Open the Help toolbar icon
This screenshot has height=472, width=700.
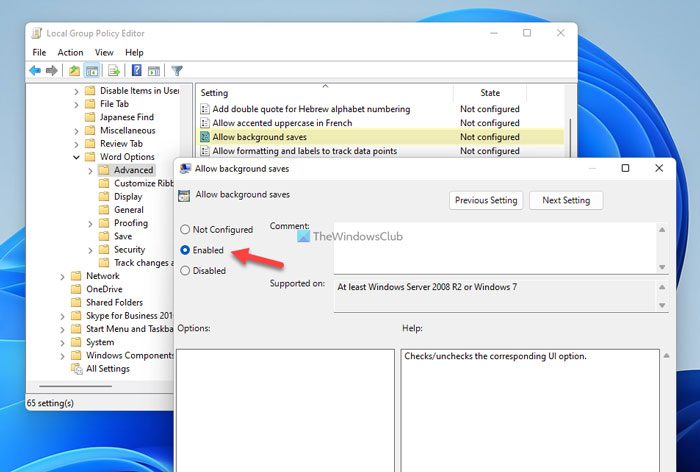coord(137,71)
